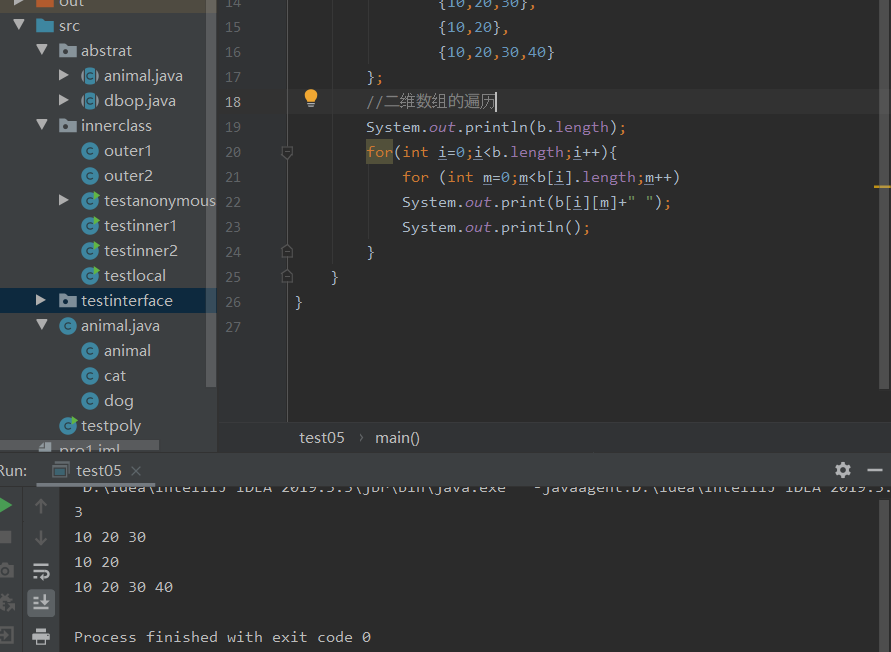
Task: Expand animal.java under abstrat
Action: (x=64, y=75)
